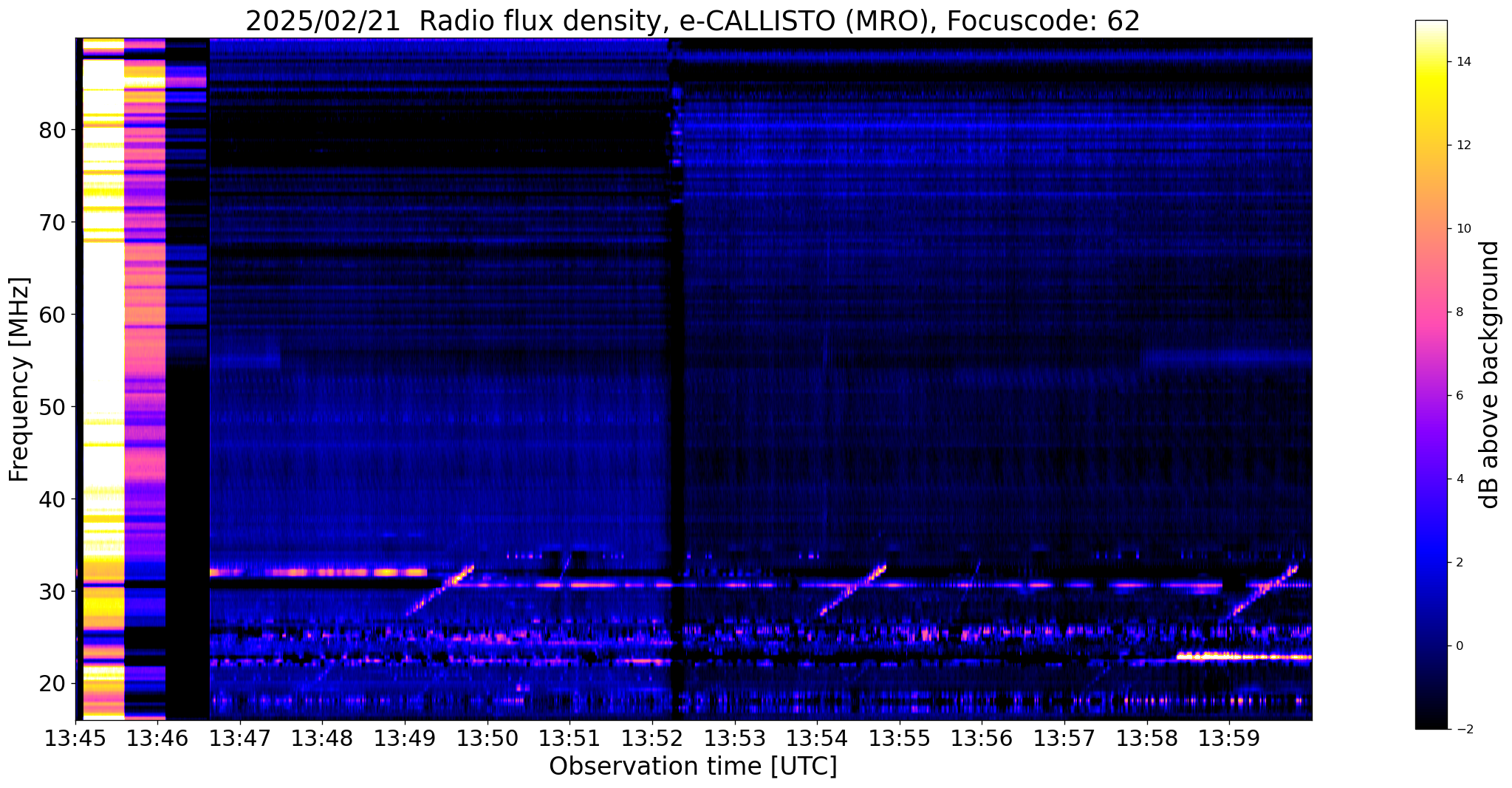1512x788 pixels.
Task: Click the 13:50 time tick label
Action: point(488,738)
